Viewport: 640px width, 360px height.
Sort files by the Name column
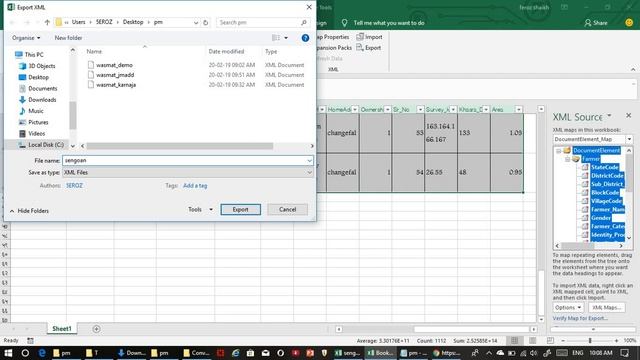tap(94, 51)
